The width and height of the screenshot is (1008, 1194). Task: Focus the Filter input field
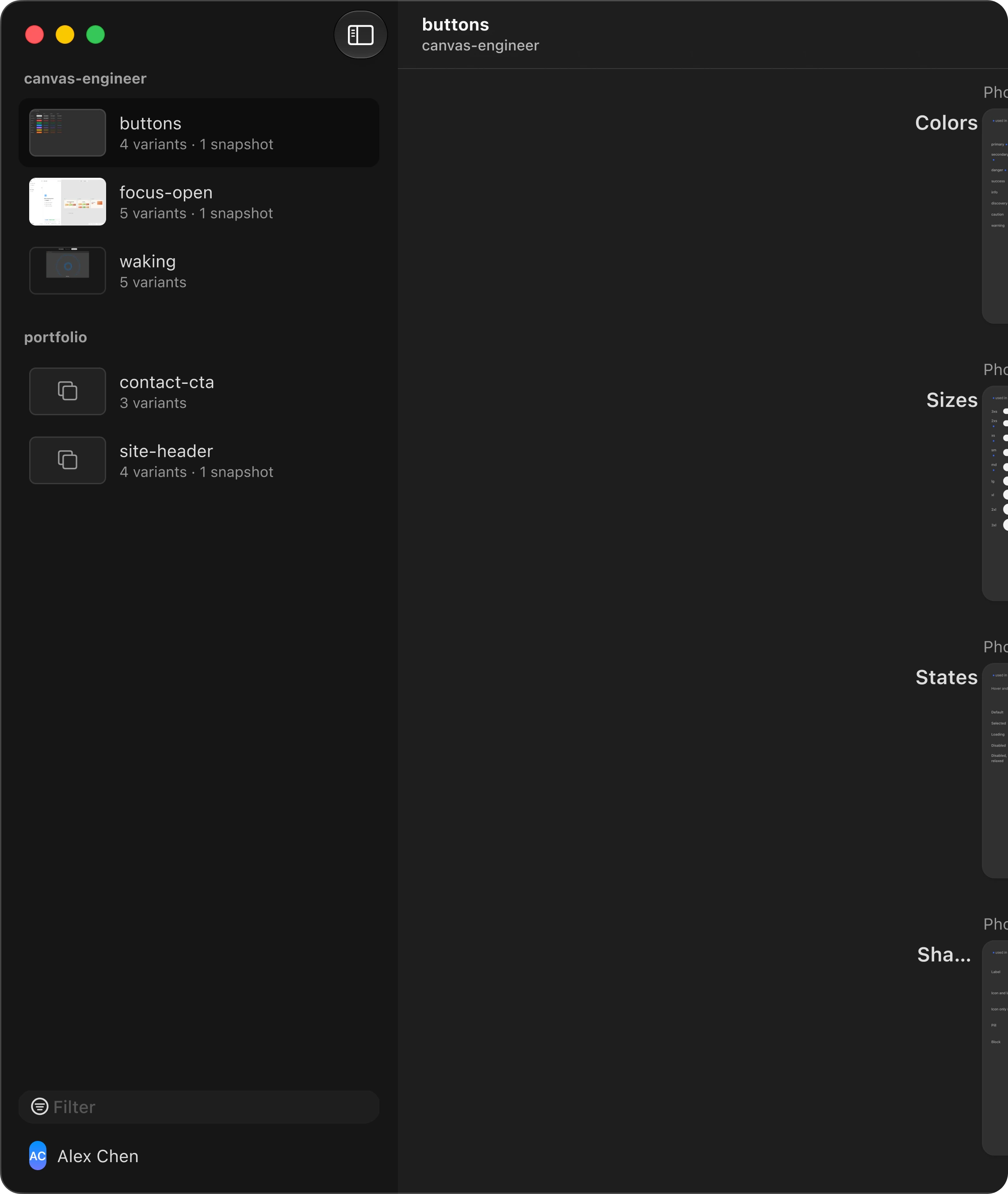[x=199, y=1107]
